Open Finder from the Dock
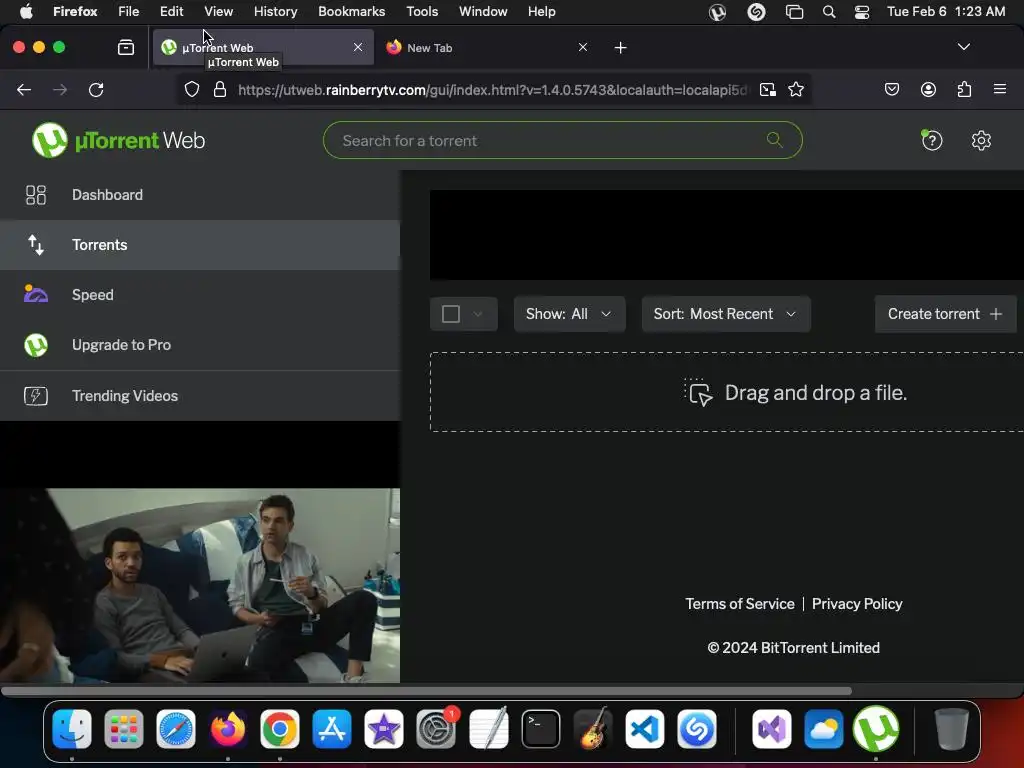The height and width of the screenshot is (768, 1024). point(72,728)
